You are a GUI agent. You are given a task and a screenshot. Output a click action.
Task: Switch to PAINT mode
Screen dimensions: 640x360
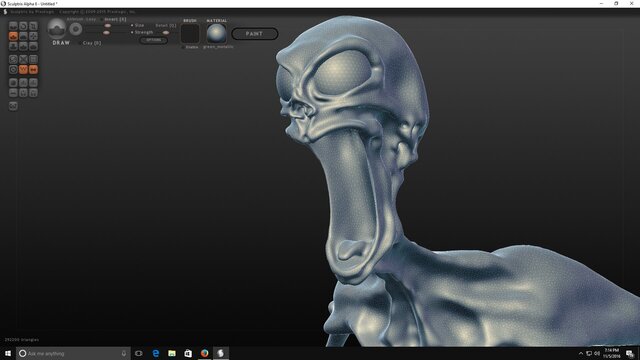pyautogui.click(x=255, y=34)
